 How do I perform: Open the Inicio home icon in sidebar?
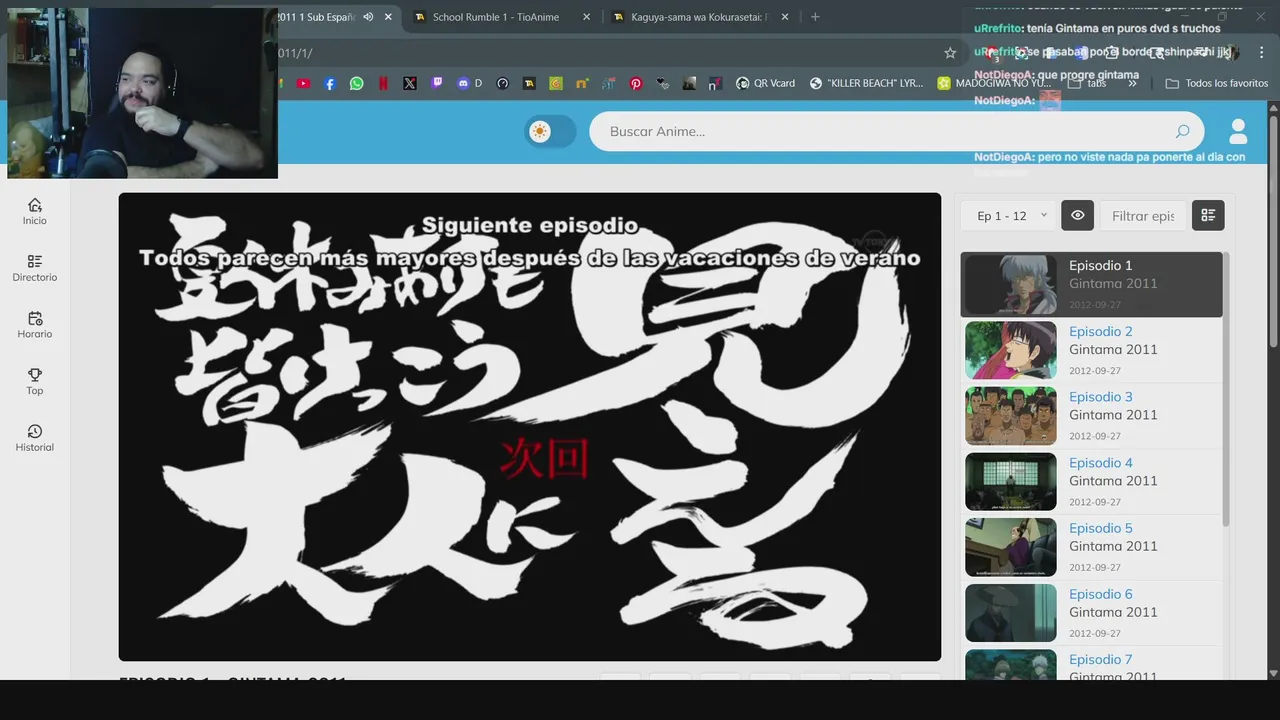[x=35, y=204]
